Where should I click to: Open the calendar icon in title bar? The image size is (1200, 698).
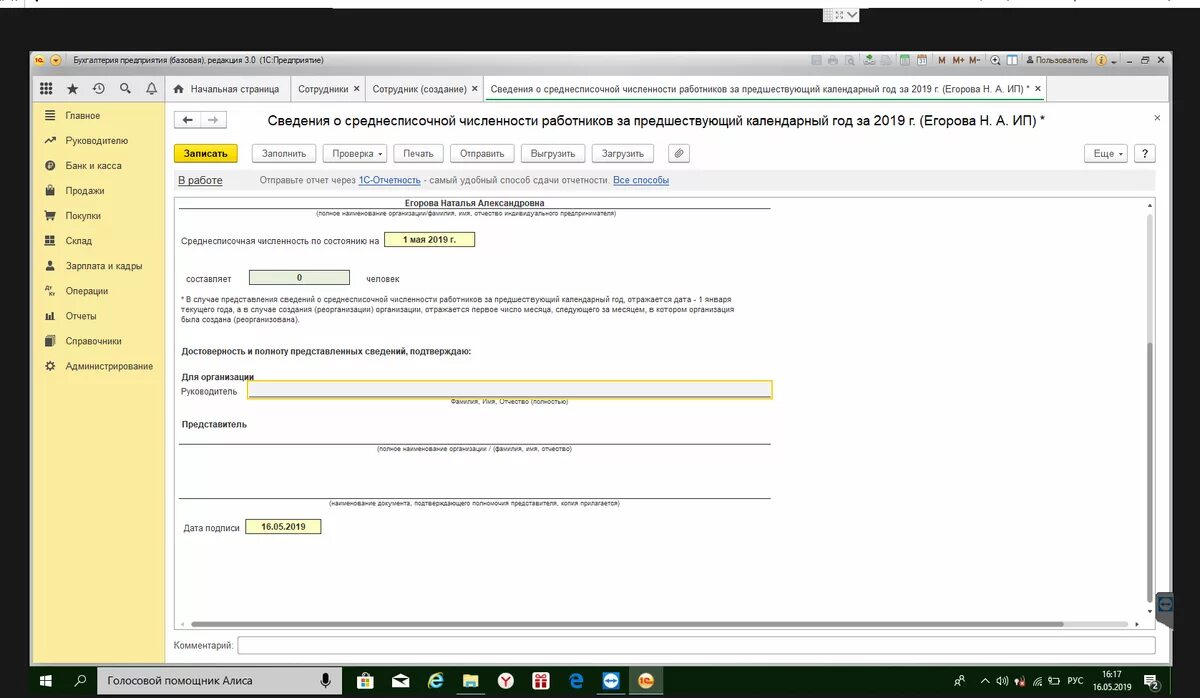(x=922, y=60)
